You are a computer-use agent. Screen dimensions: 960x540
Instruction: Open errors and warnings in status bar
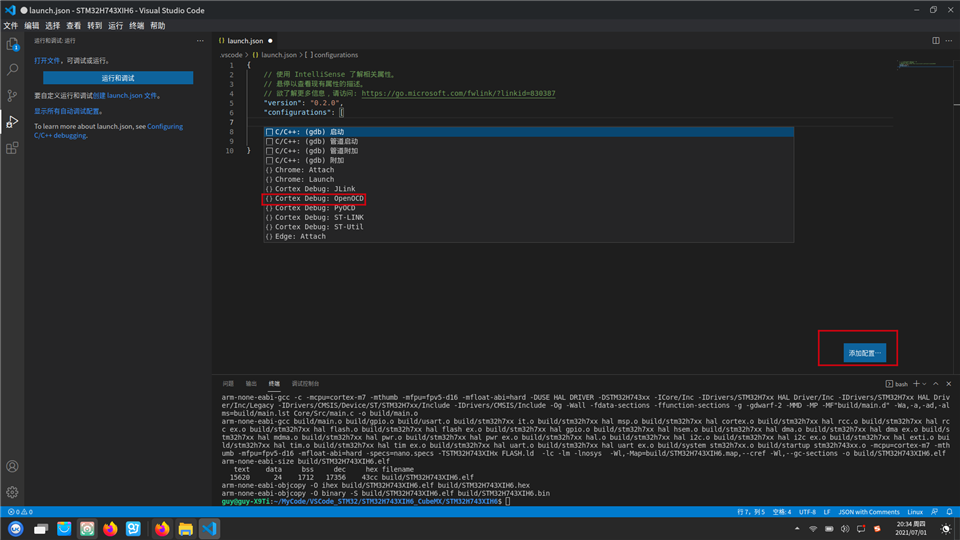click(x=20, y=512)
